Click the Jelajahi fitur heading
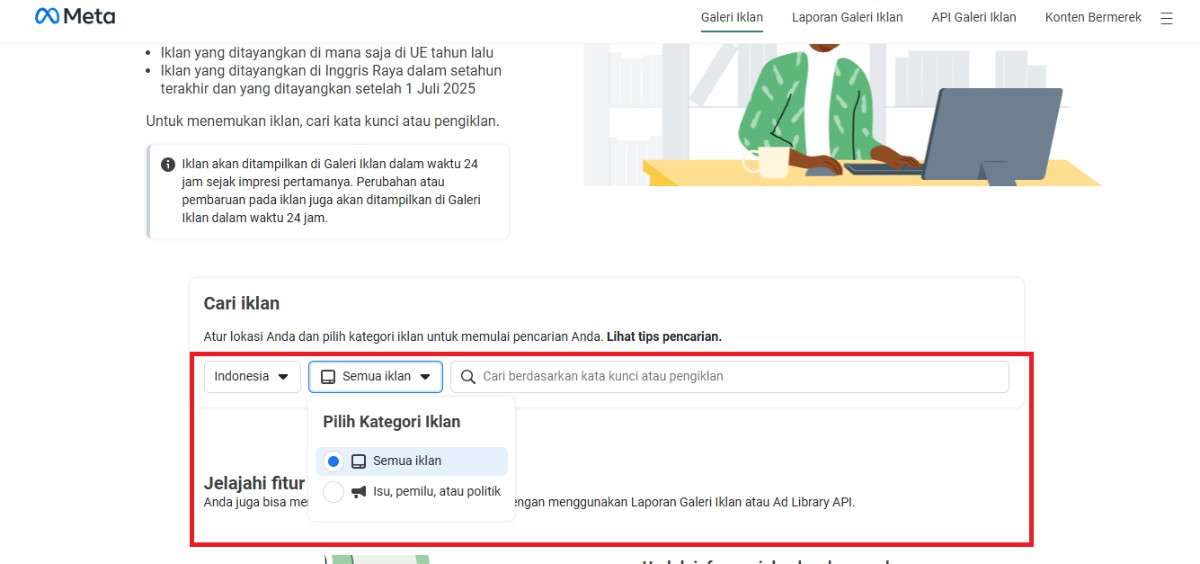Viewport: 1200px width, 564px height. [254, 484]
